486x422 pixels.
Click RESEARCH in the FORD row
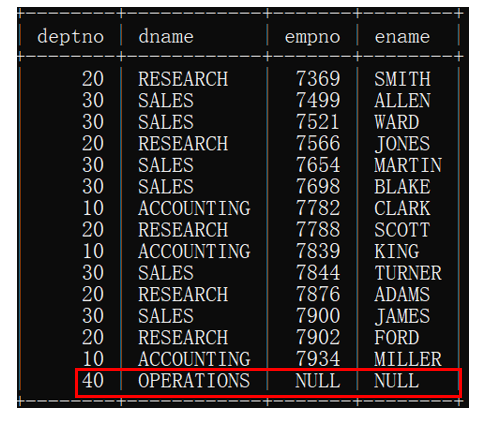[x=183, y=337]
